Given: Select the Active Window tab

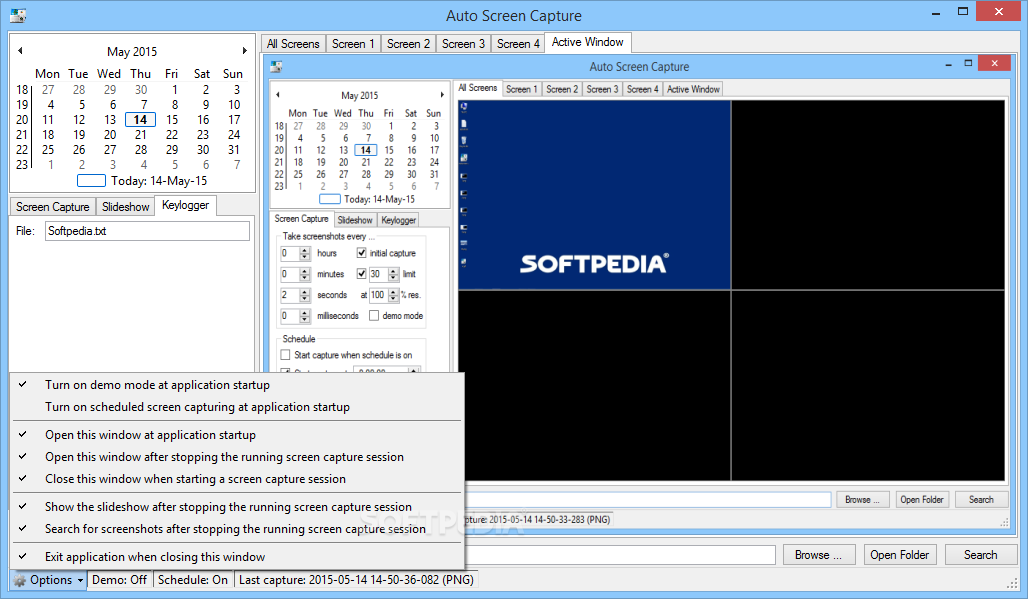Looking at the screenshot, I should tap(587, 42).
